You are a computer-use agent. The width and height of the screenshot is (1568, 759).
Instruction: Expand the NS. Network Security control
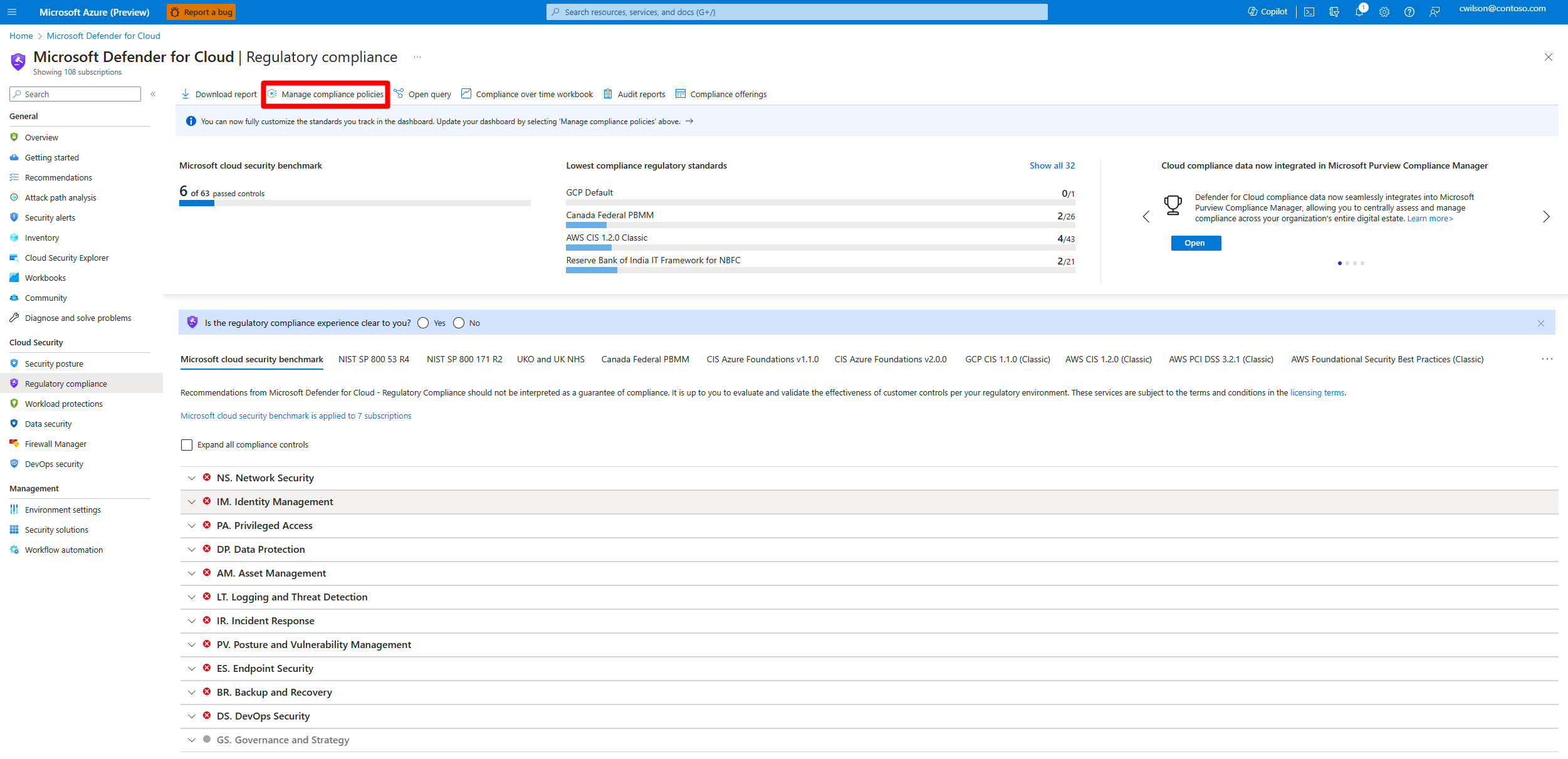[192, 478]
